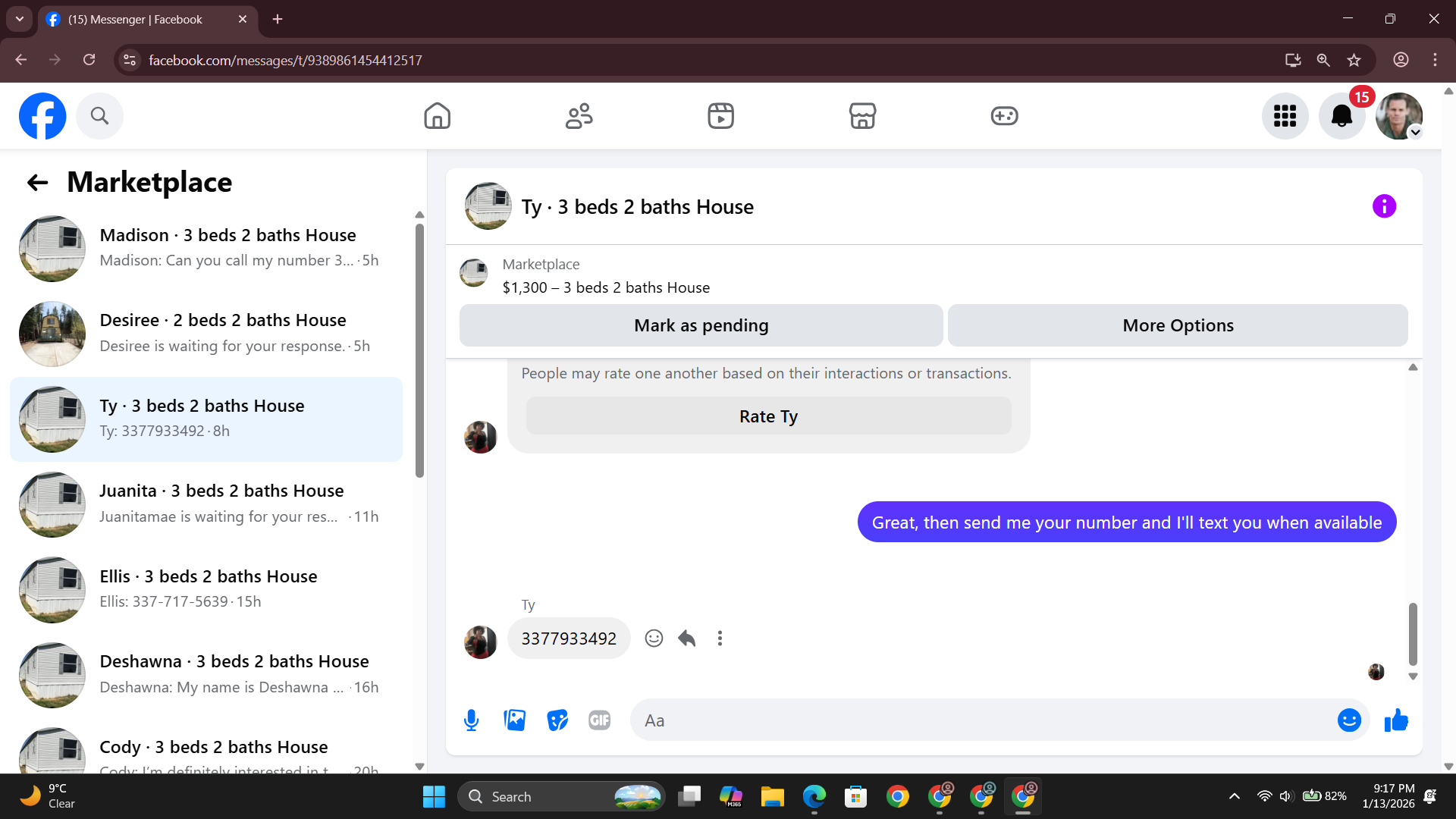The image size is (1456, 819).
Task: Open the Facebook Home tab
Action: (438, 116)
